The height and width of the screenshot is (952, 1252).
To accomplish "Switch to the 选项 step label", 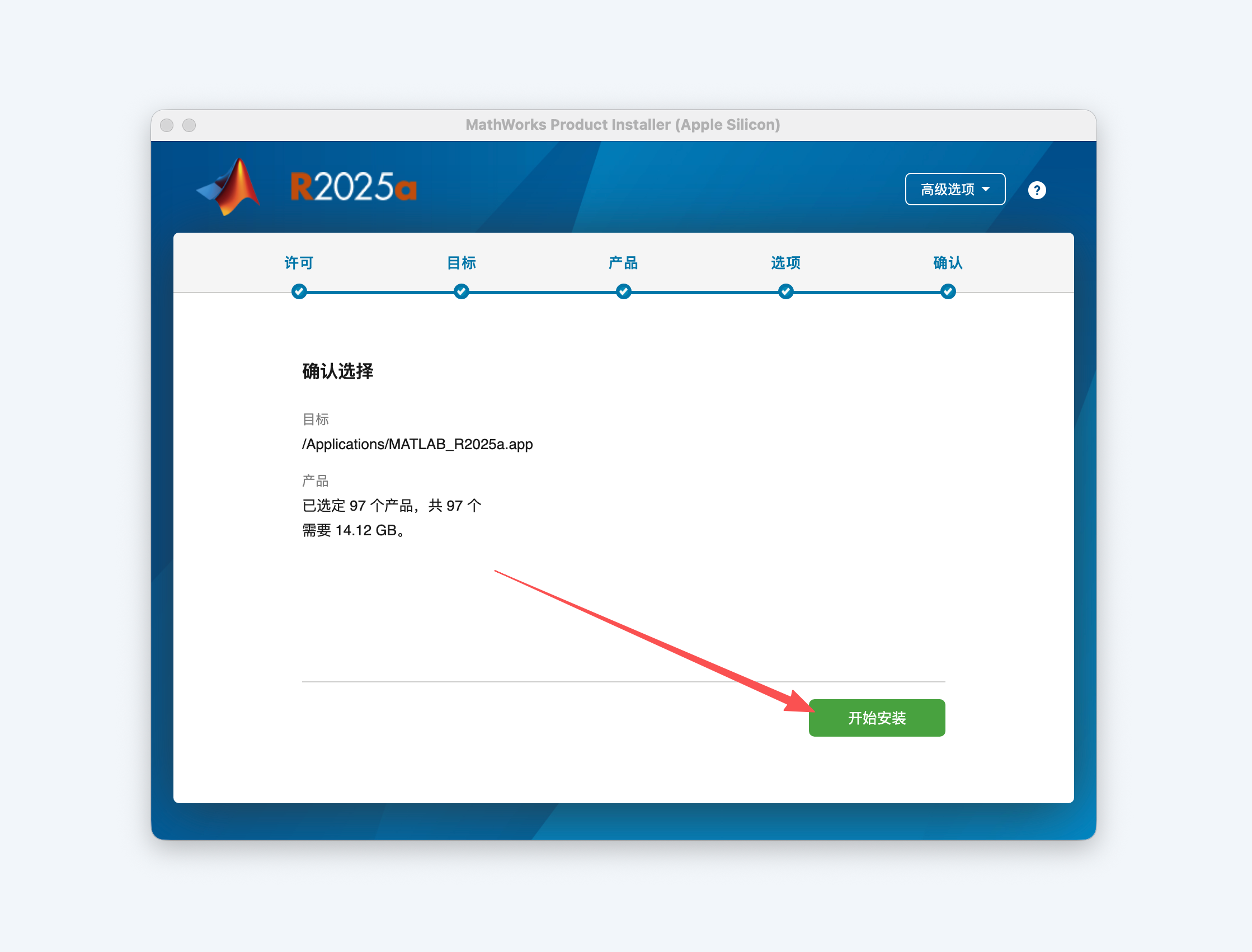I will coord(785,263).
